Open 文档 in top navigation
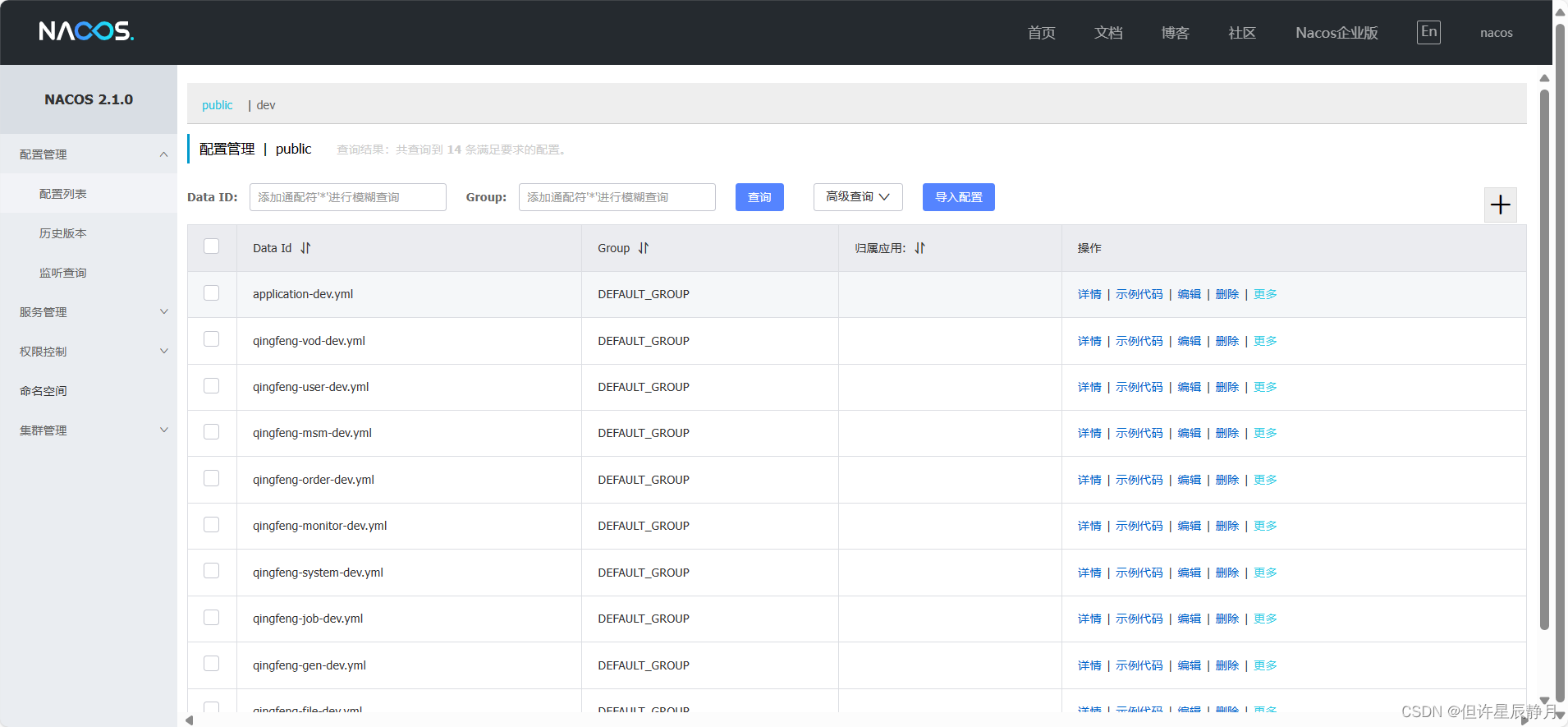 (x=1108, y=33)
